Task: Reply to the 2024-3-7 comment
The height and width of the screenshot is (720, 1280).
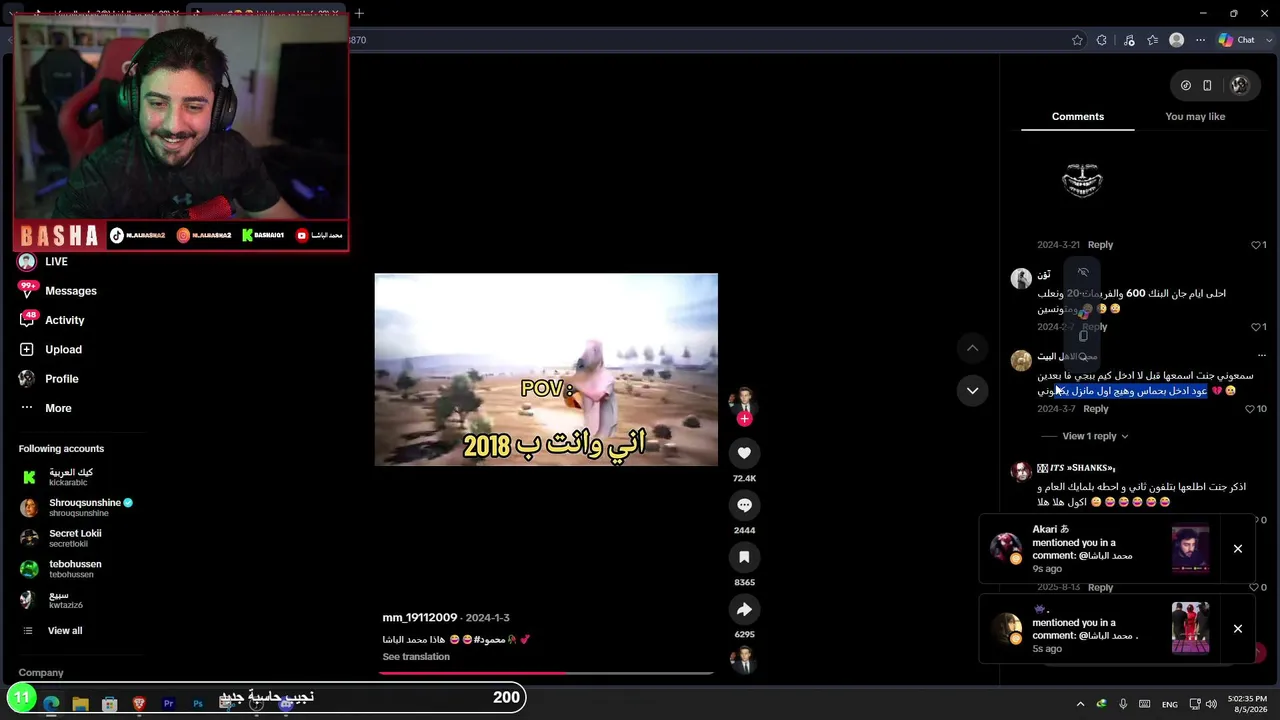Action: pos(1096,409)
